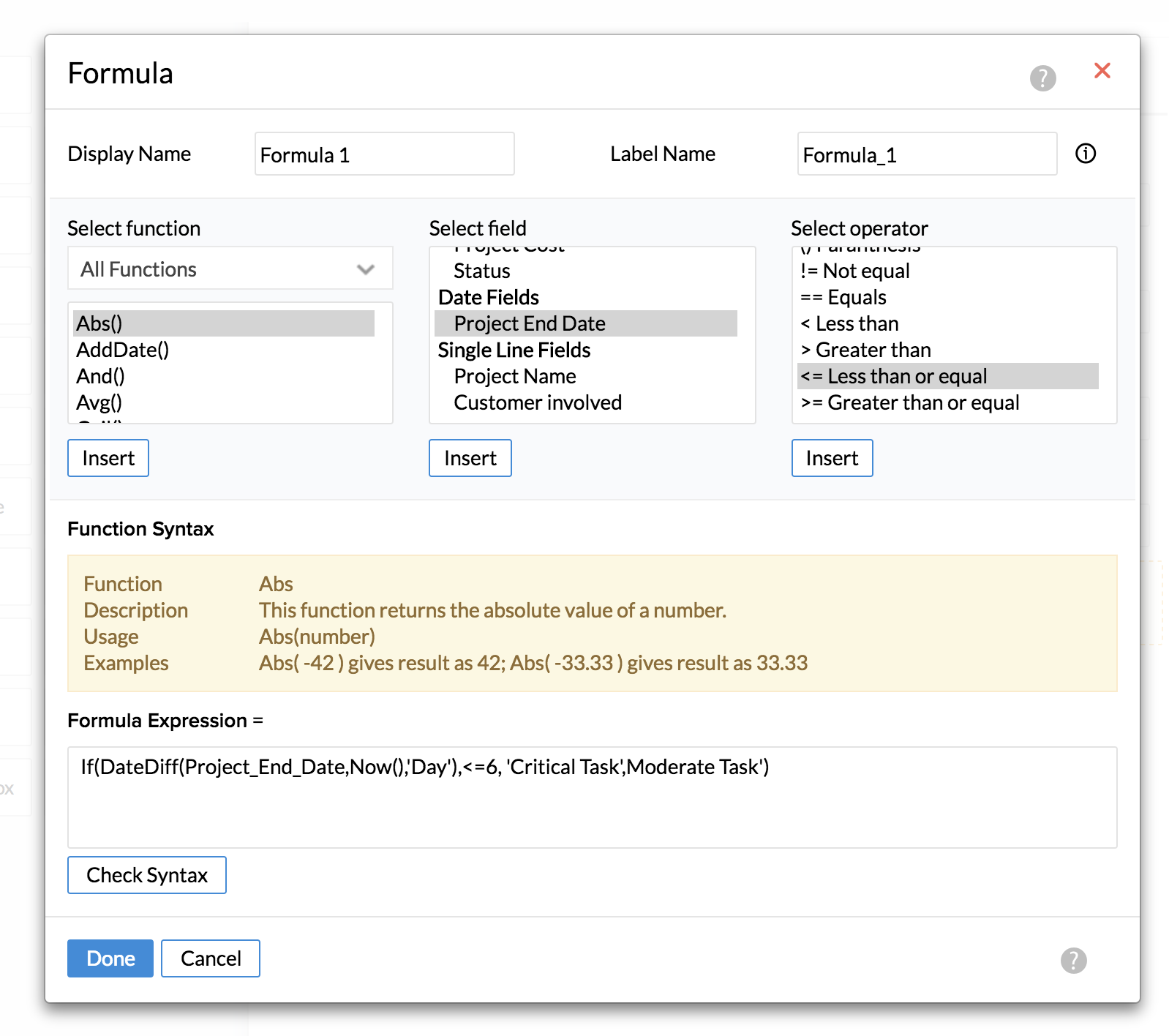Click the help icon in the Formula header
Viewport: 1169px width, 1036px height.
(1042, 78)
